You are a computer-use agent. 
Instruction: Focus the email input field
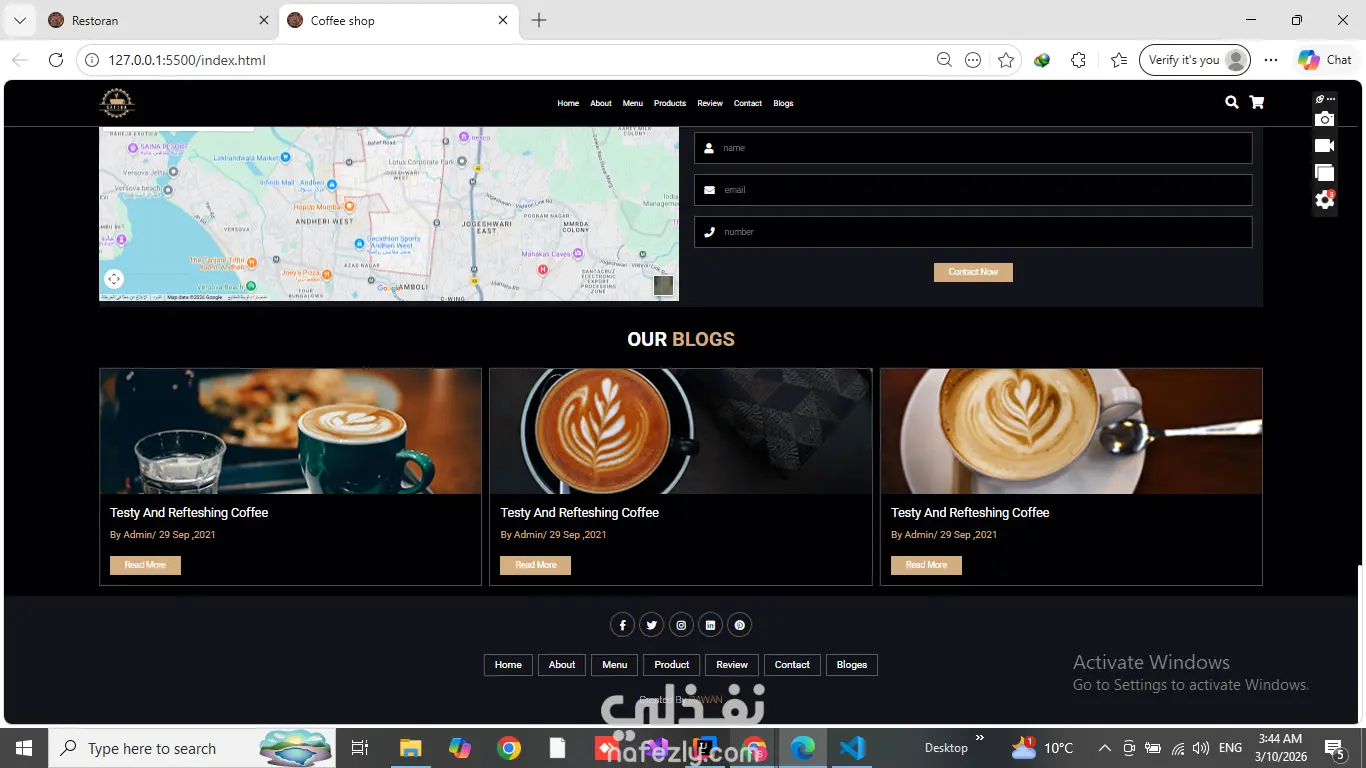coord(973,190)
